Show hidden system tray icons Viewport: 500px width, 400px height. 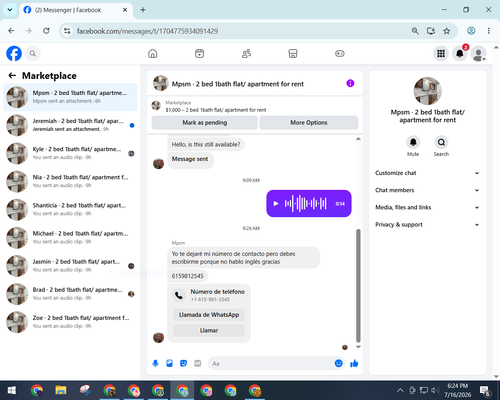(400, 390)
